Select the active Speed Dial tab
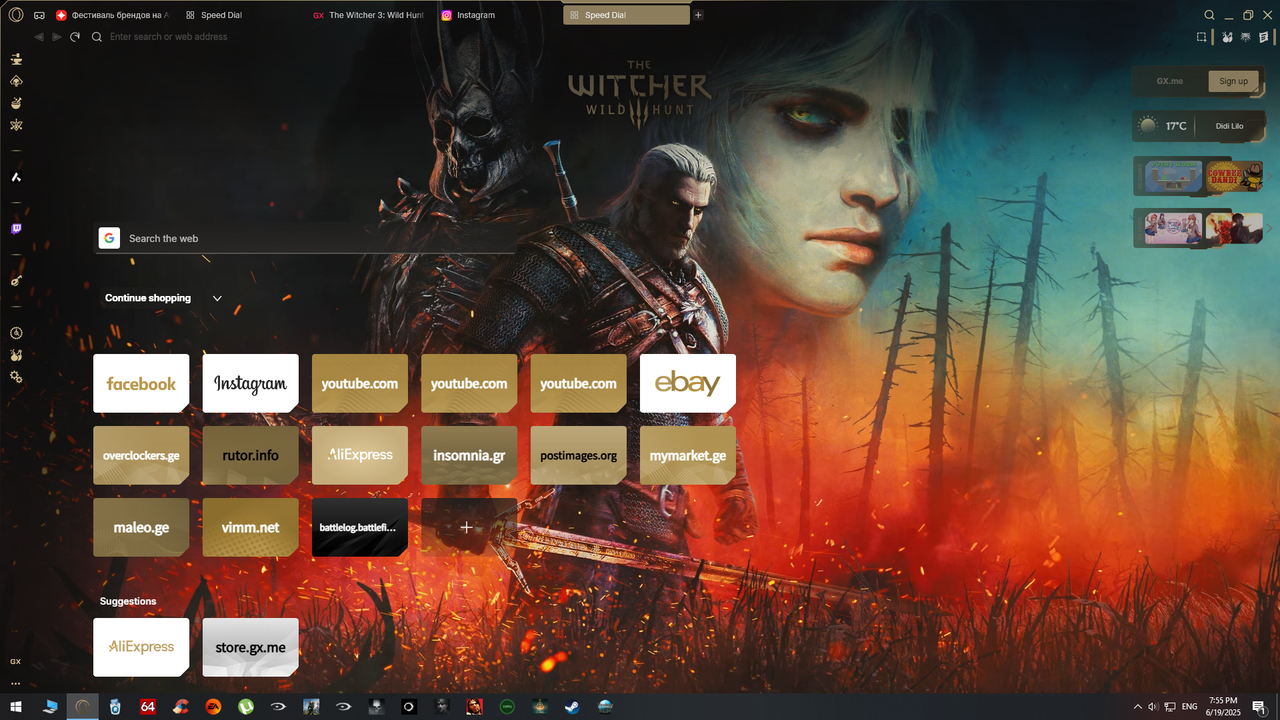 tap(626, 15)
